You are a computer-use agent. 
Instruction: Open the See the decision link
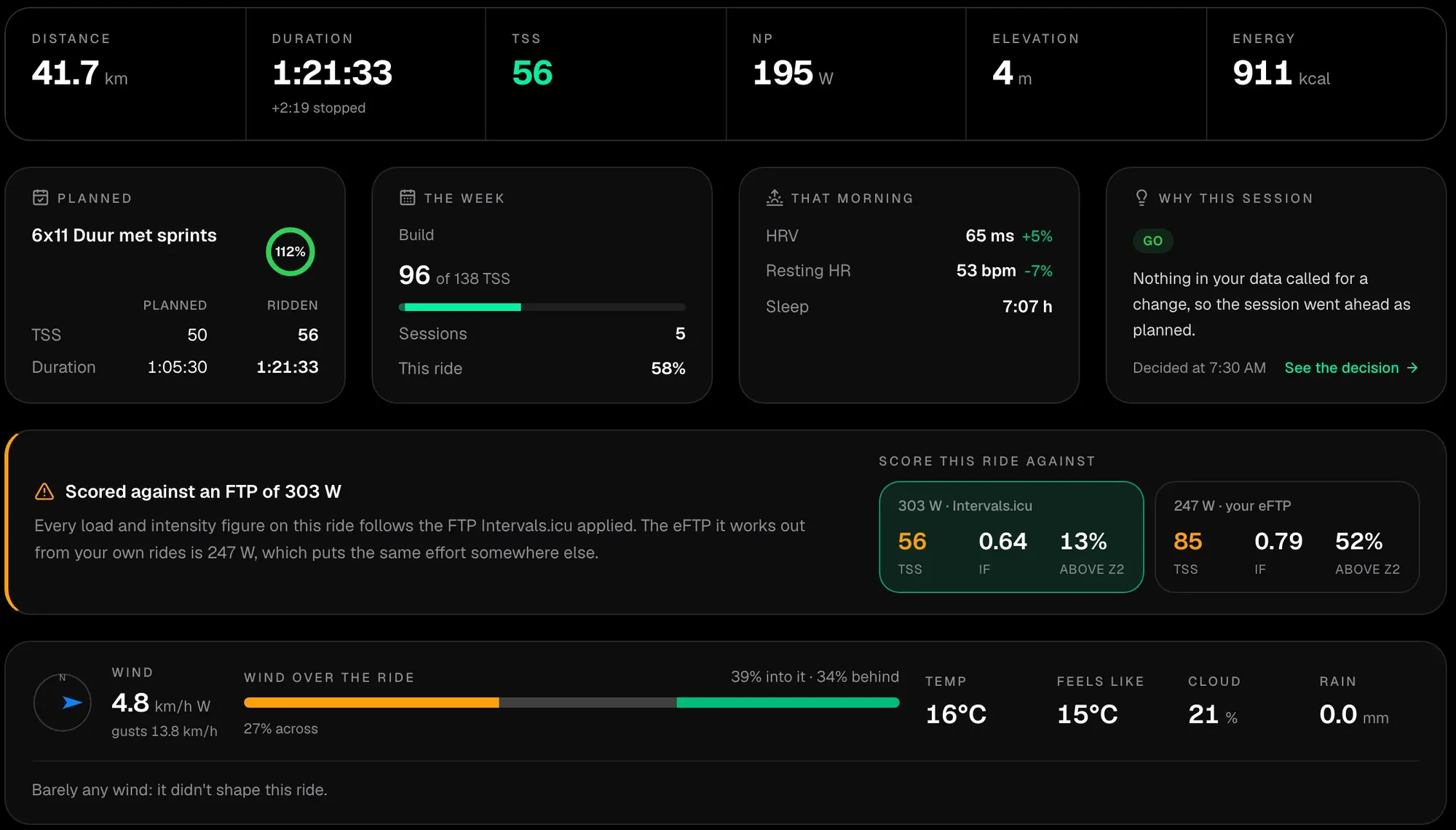pyautogui.click(x=1351, y=368)
